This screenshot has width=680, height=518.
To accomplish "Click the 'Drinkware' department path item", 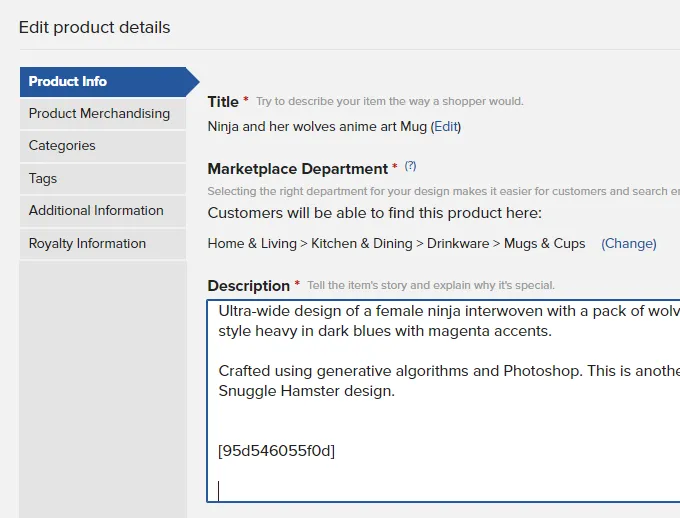I will tap(458, 244).
